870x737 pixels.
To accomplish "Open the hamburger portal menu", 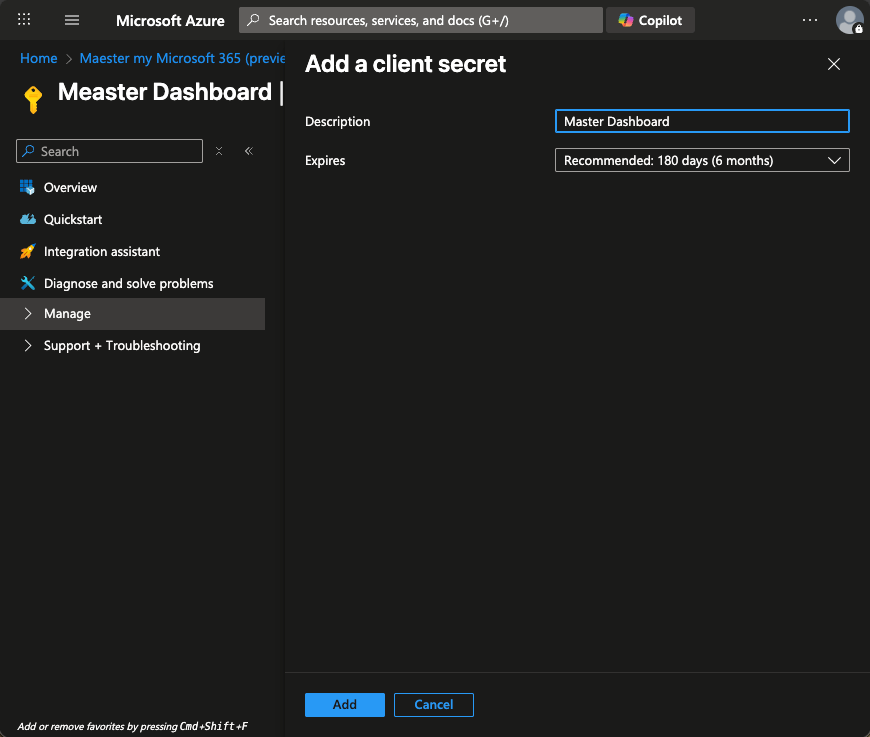I will click(x=72, y=20).
